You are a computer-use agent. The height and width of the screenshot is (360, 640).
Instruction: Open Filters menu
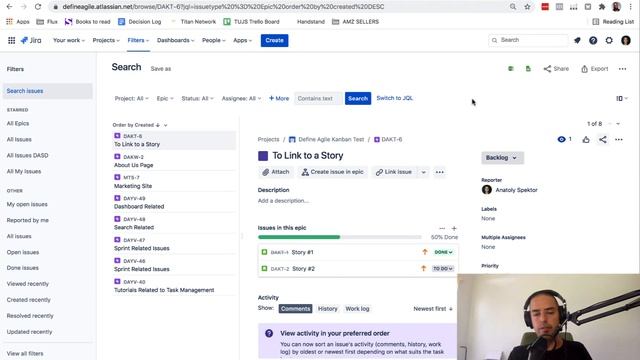138,40
